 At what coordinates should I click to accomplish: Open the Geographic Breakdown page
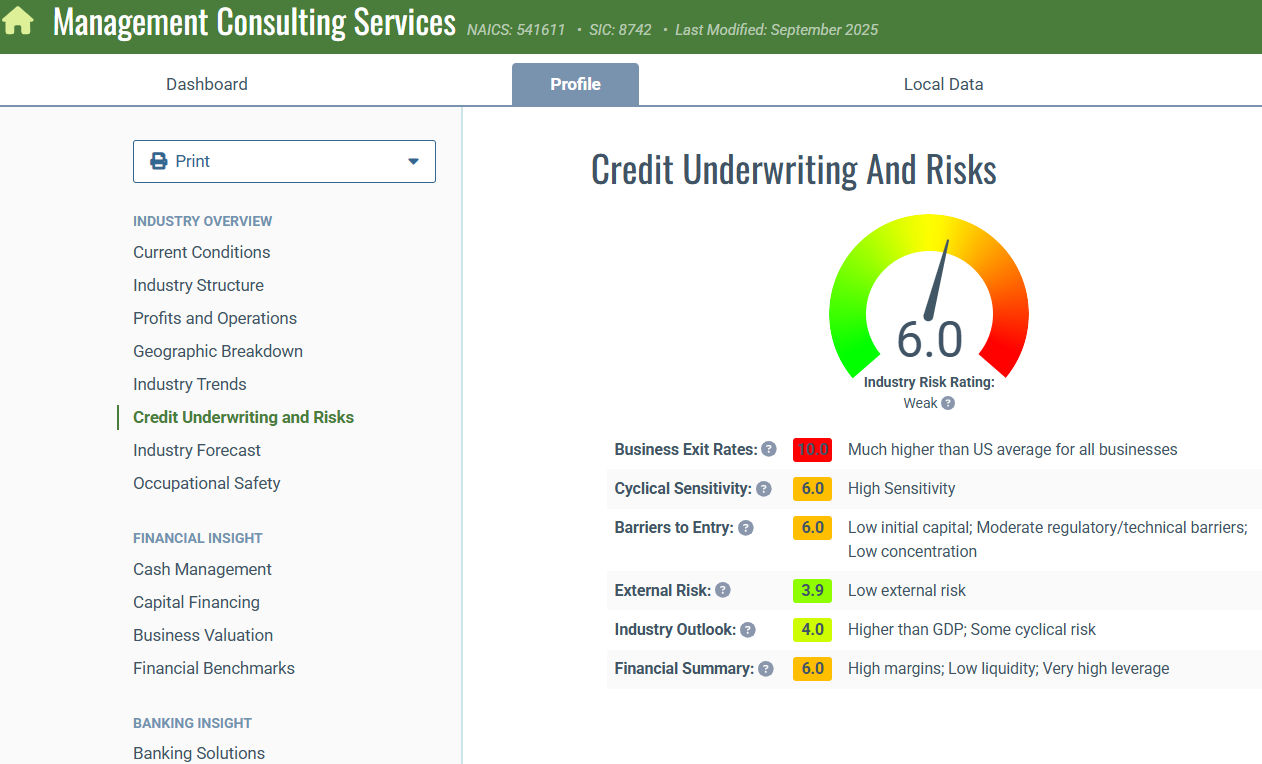(217, 351)
